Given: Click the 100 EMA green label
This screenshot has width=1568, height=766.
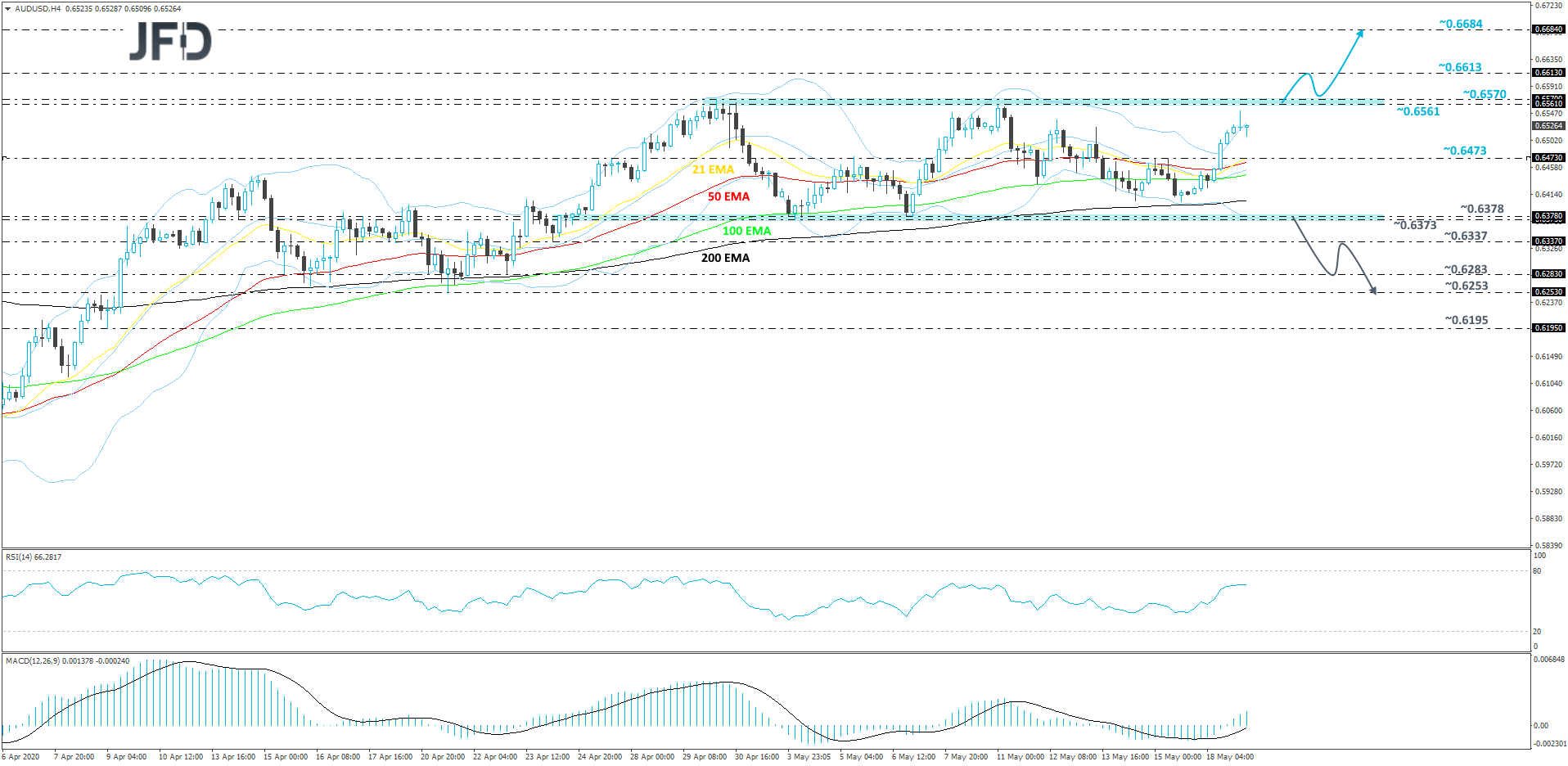Looking at the screenshot, I should (x=746, y=231).
